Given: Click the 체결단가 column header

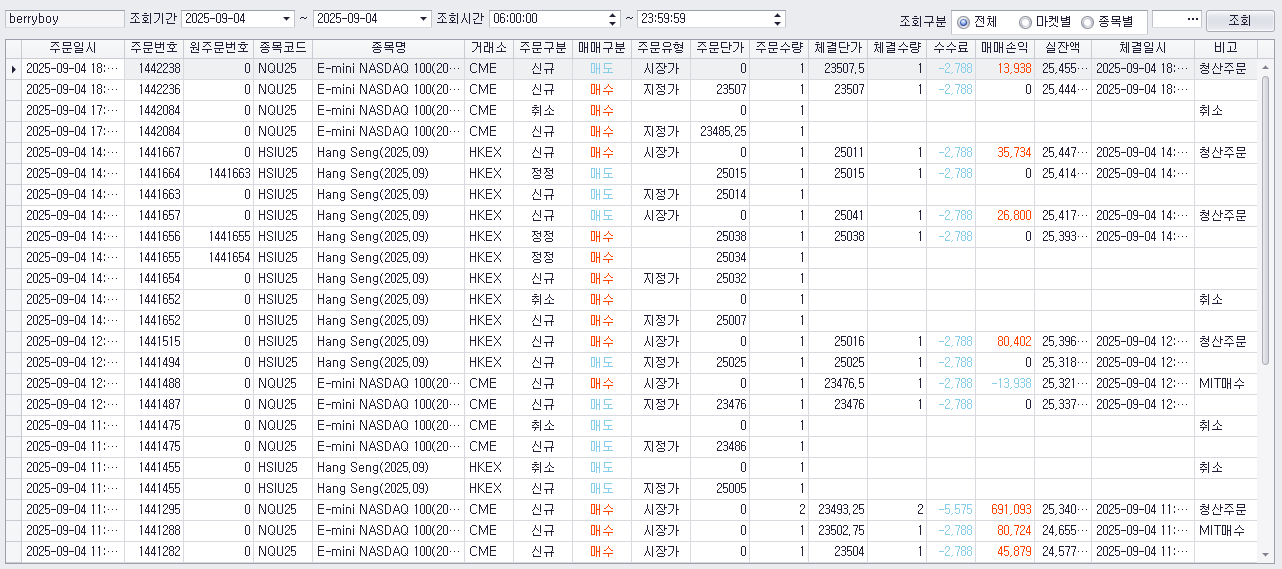Looking at the screenshot, I should click(838, 48).
